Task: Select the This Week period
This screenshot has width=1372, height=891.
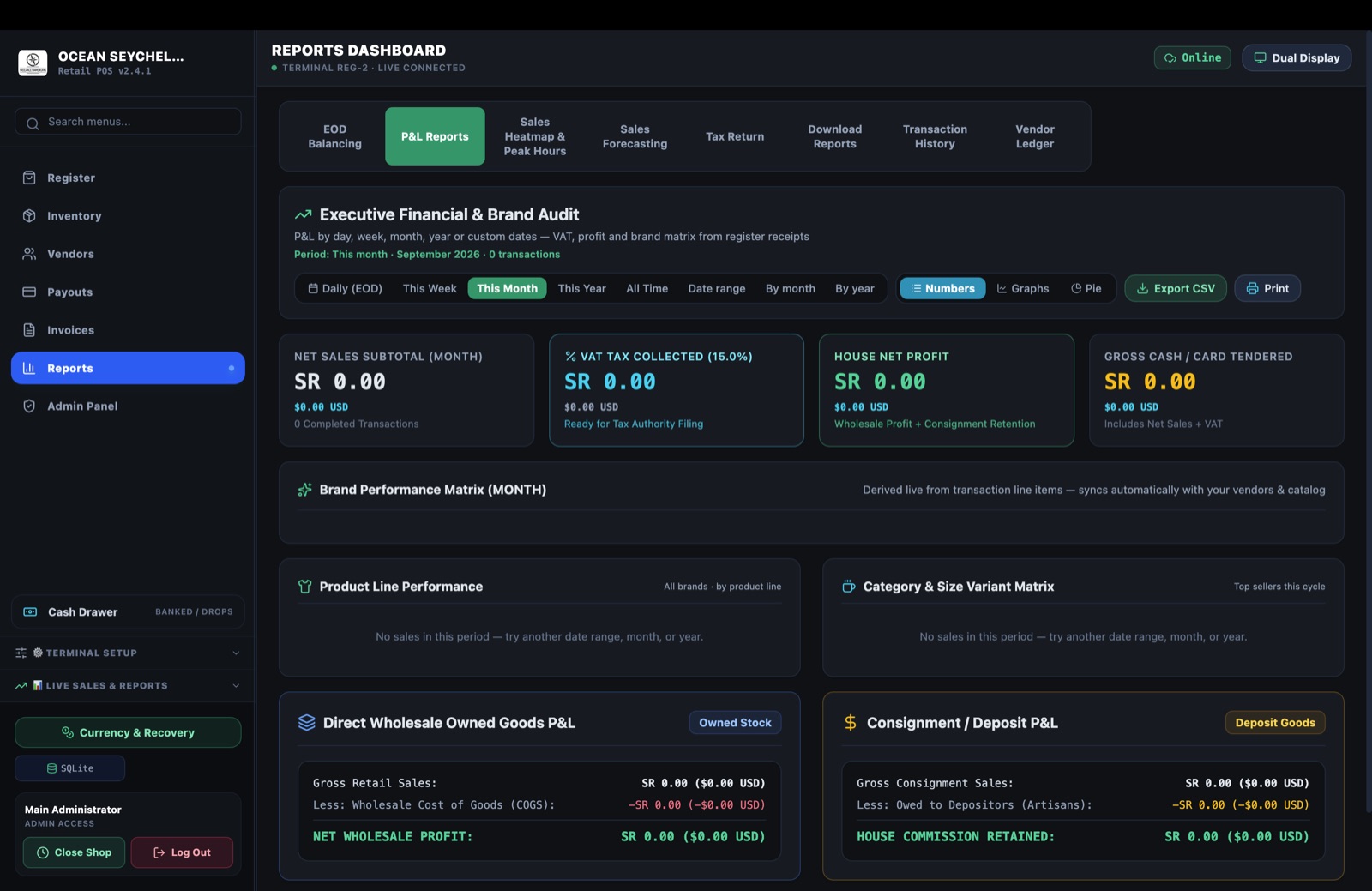Action: [x=430, y=288]
